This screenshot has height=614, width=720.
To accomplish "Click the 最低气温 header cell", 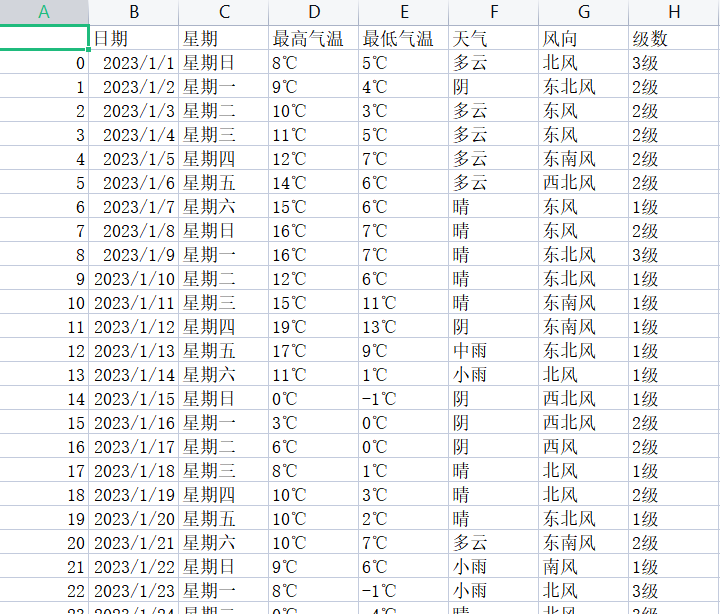I will pyautogui.click(x=404, y=39).
